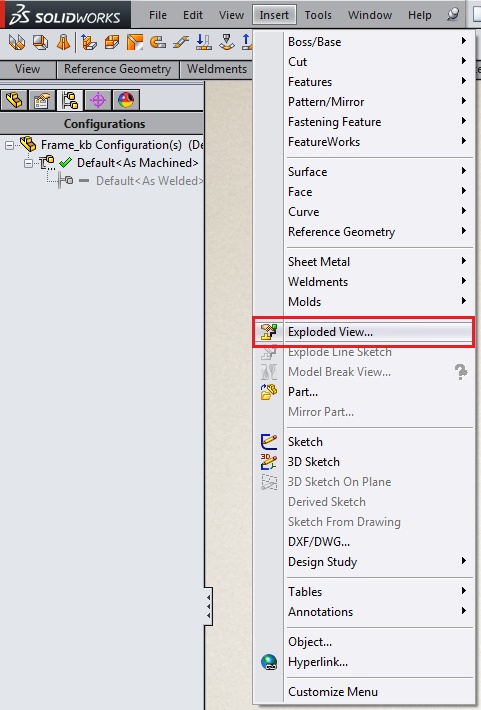
Task: Choose 3D Sketch from Insert menu
Action: [x=364, y=462]
